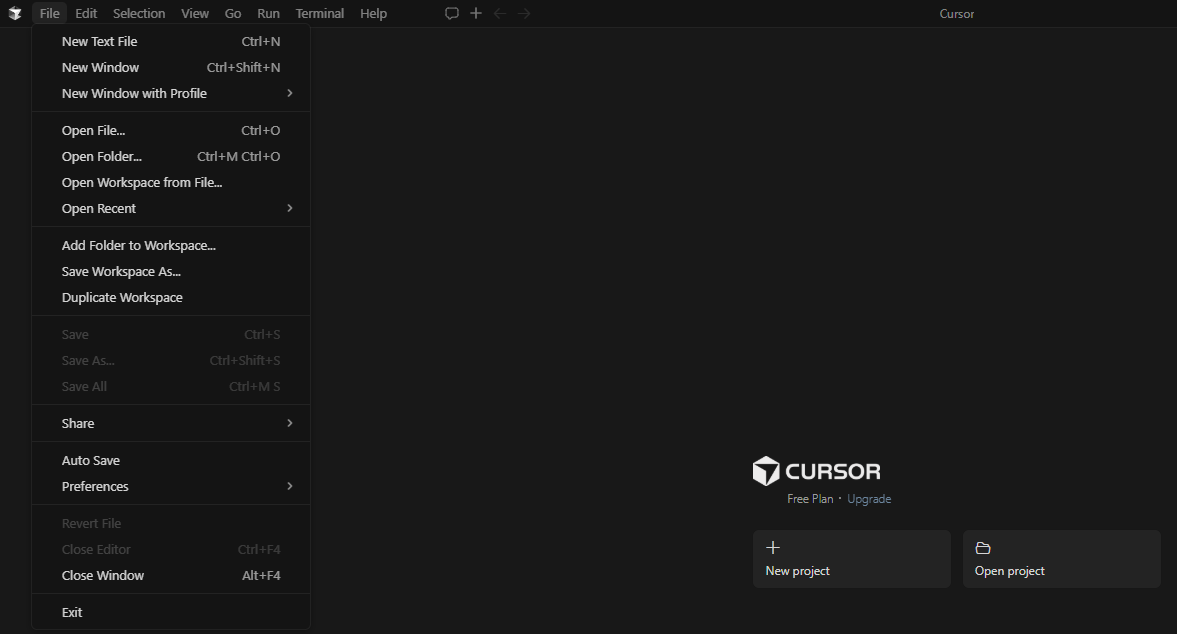This screenshot has height=634, width=1177.
Task: Expand the Open Recent submenu
Action: [x=171, y=209]
